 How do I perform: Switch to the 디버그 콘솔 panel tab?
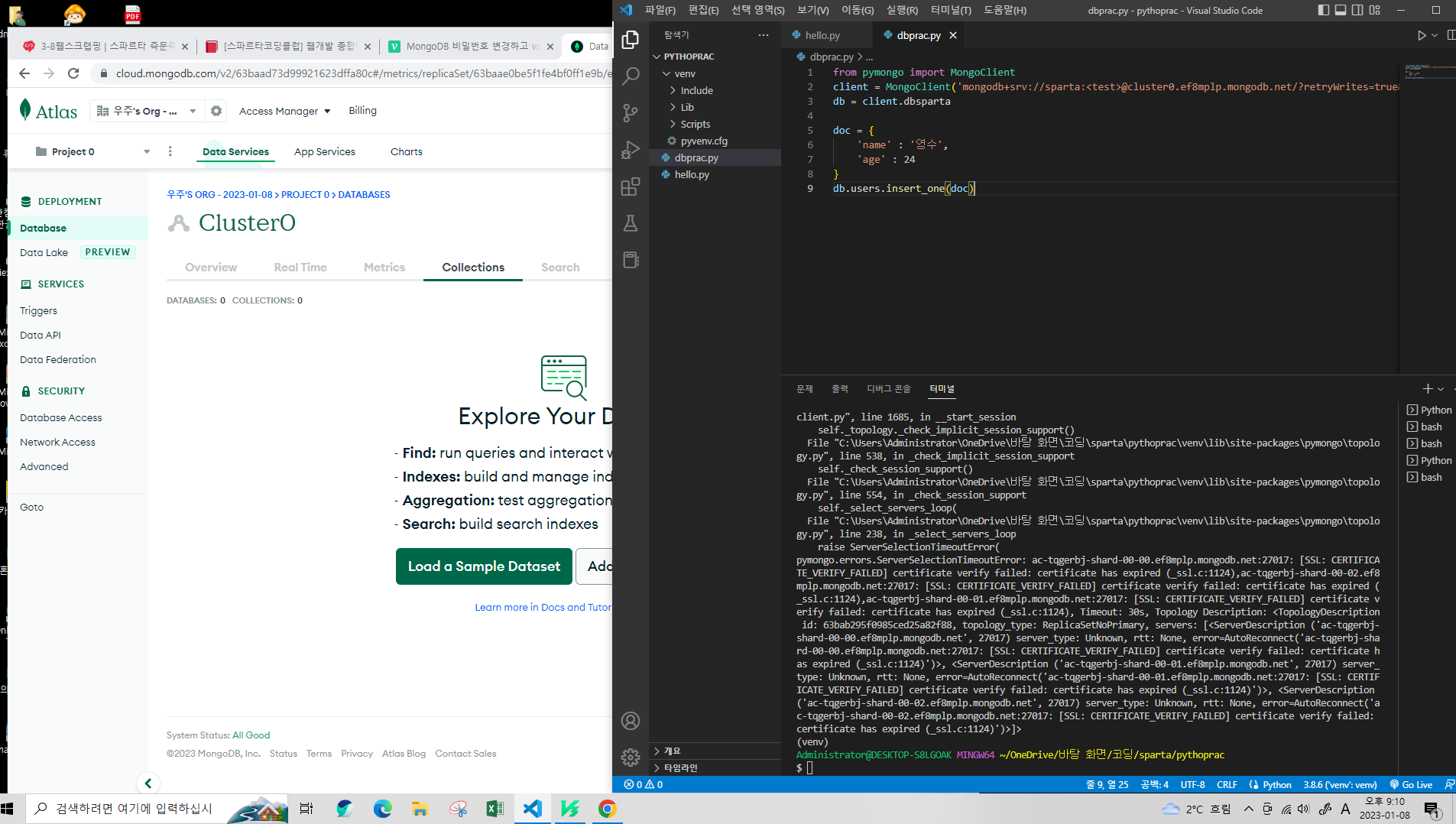point(889,389)
